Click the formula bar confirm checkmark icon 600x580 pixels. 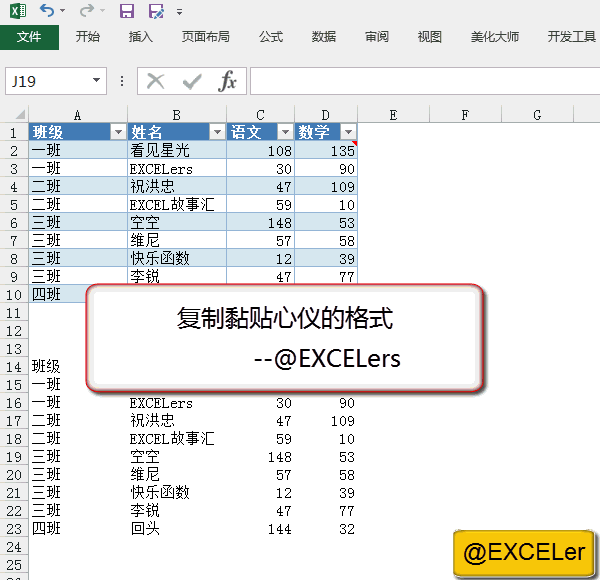click(191, 81)
